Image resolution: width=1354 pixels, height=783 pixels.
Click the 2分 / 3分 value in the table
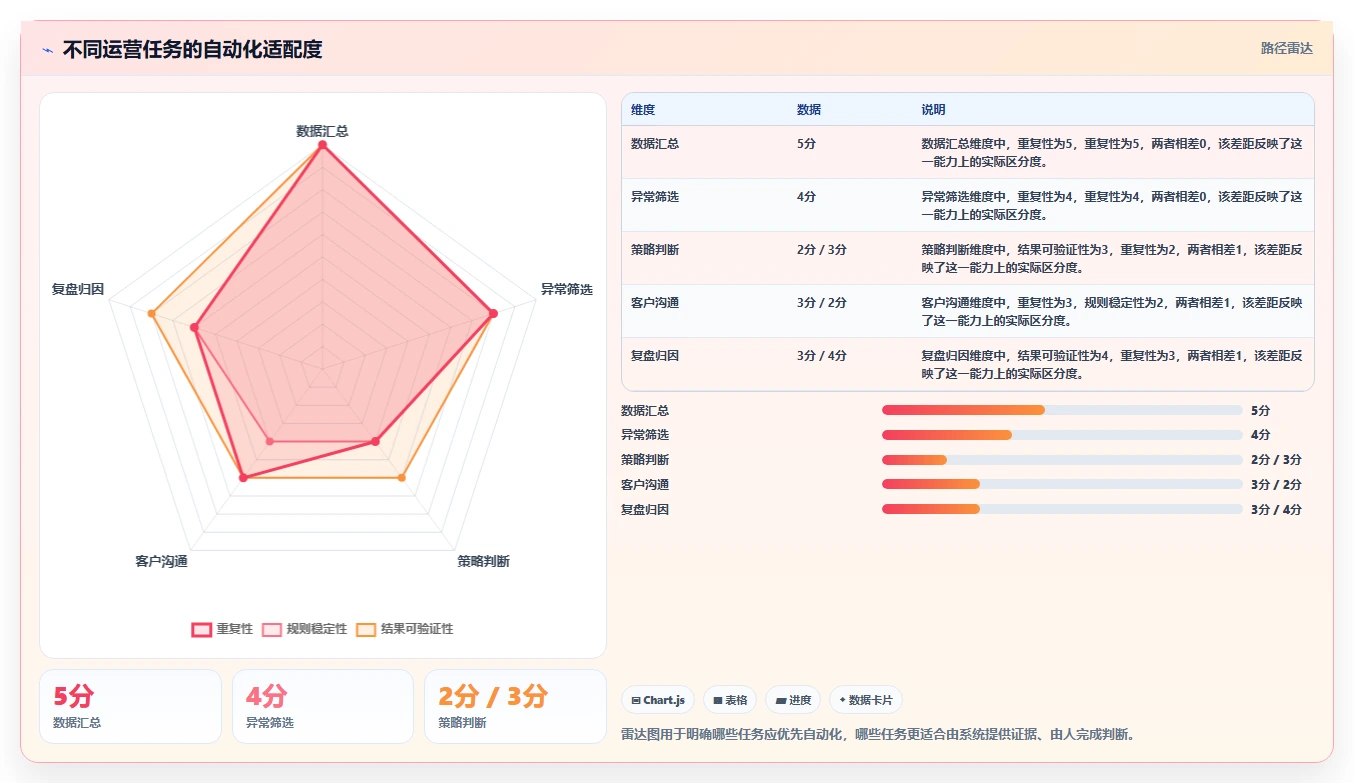coord(822,250)
